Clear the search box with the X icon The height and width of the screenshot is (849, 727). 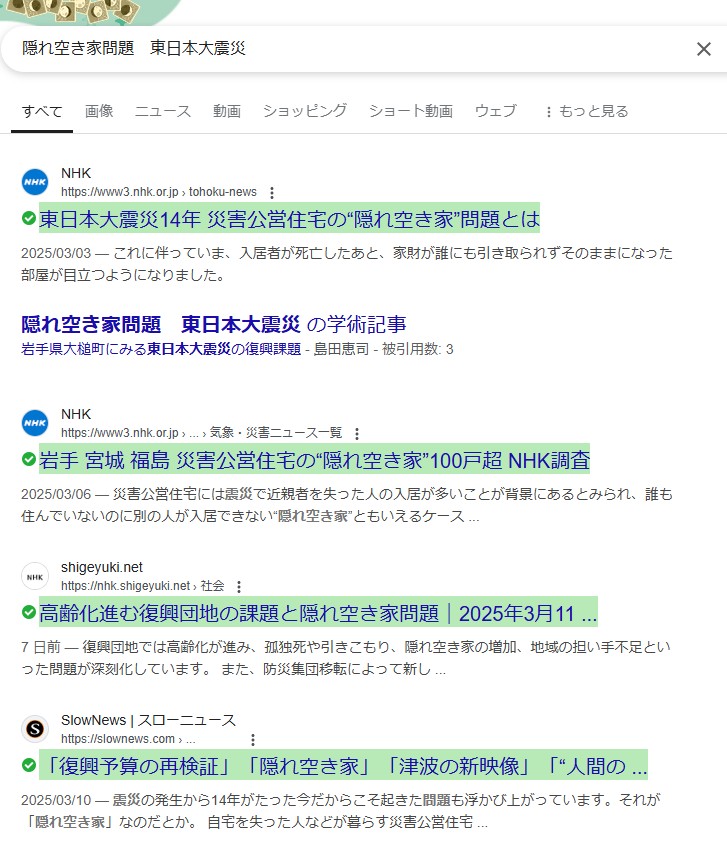coord(703,49)
